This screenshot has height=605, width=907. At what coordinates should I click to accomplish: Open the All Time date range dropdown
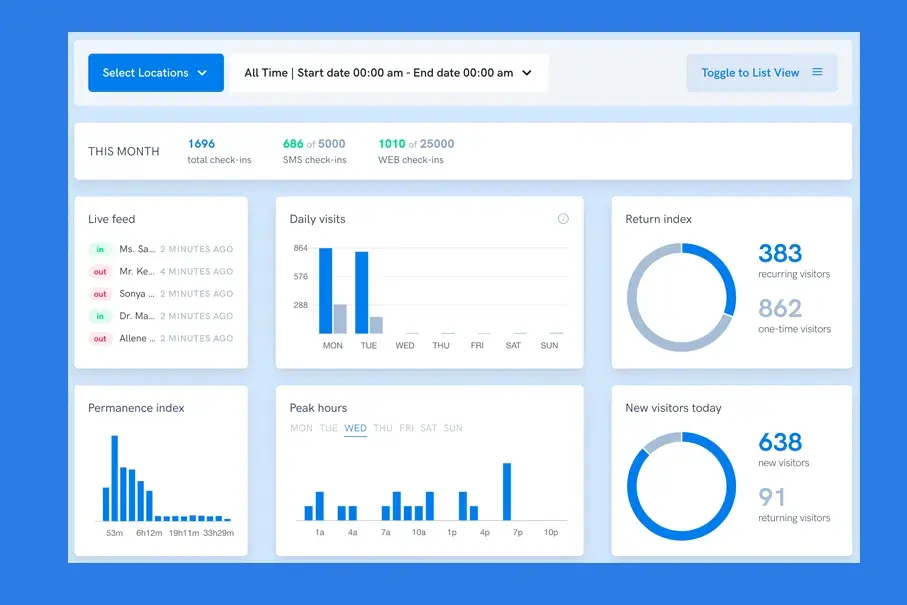click(389, 73)
